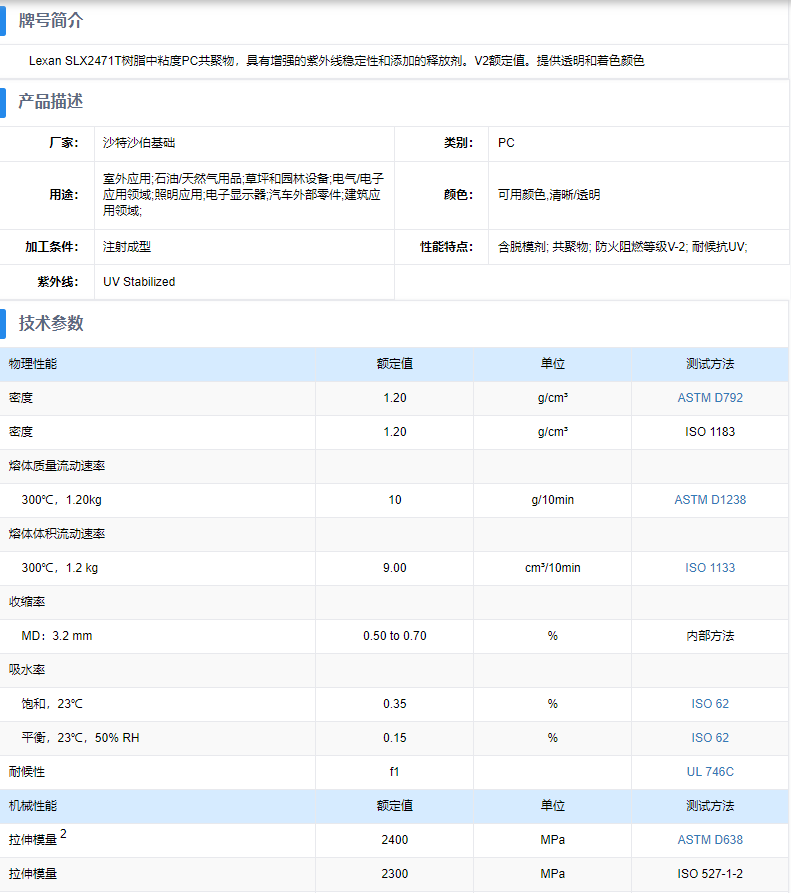Click the 2400 tensile modulus value

[395, 839]
